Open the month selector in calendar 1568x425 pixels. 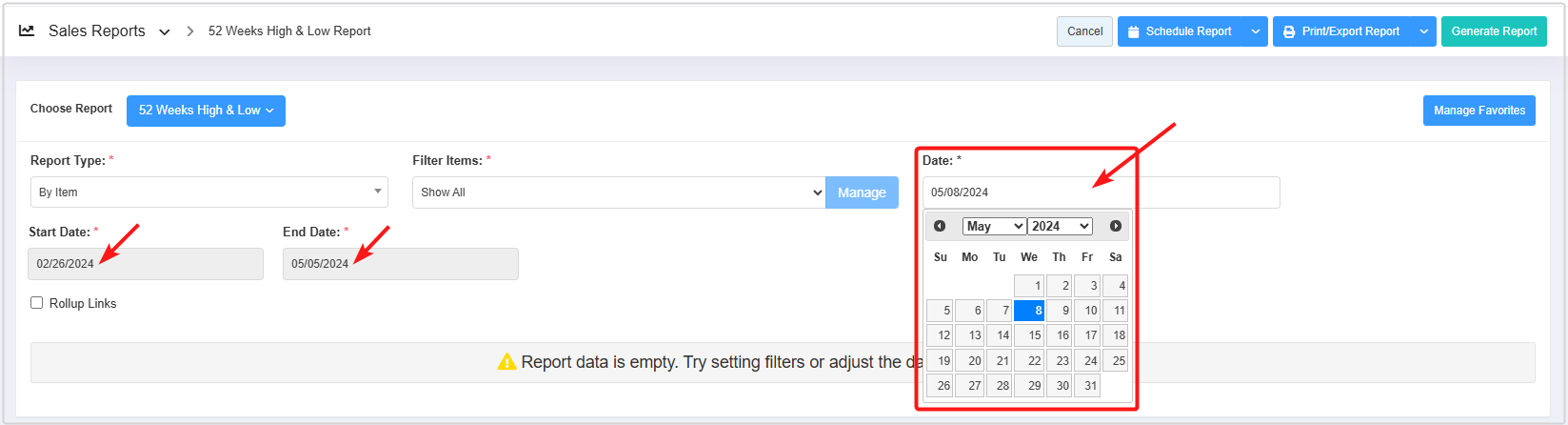point(994,226)
